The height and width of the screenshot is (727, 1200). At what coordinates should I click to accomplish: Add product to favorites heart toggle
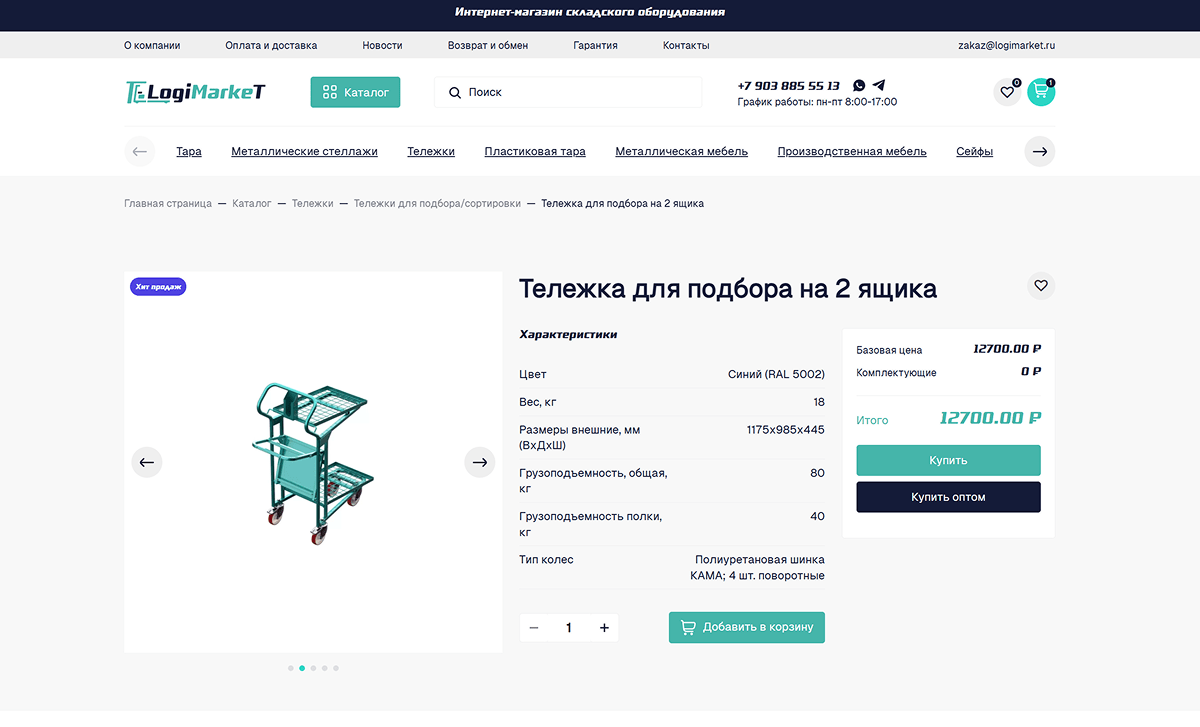(x=1041, y=286)
